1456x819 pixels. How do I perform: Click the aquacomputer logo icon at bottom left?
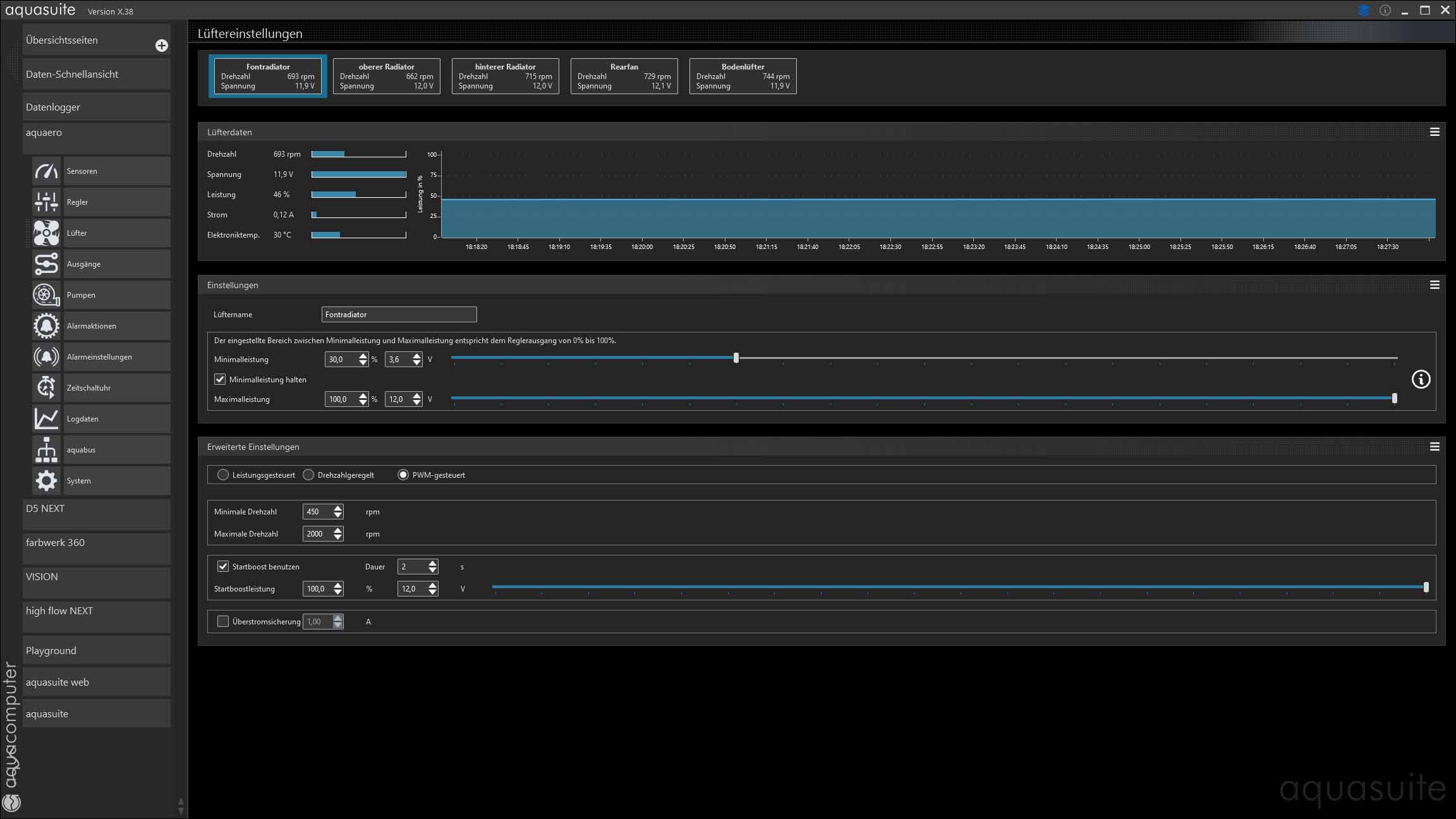point(12,803)
